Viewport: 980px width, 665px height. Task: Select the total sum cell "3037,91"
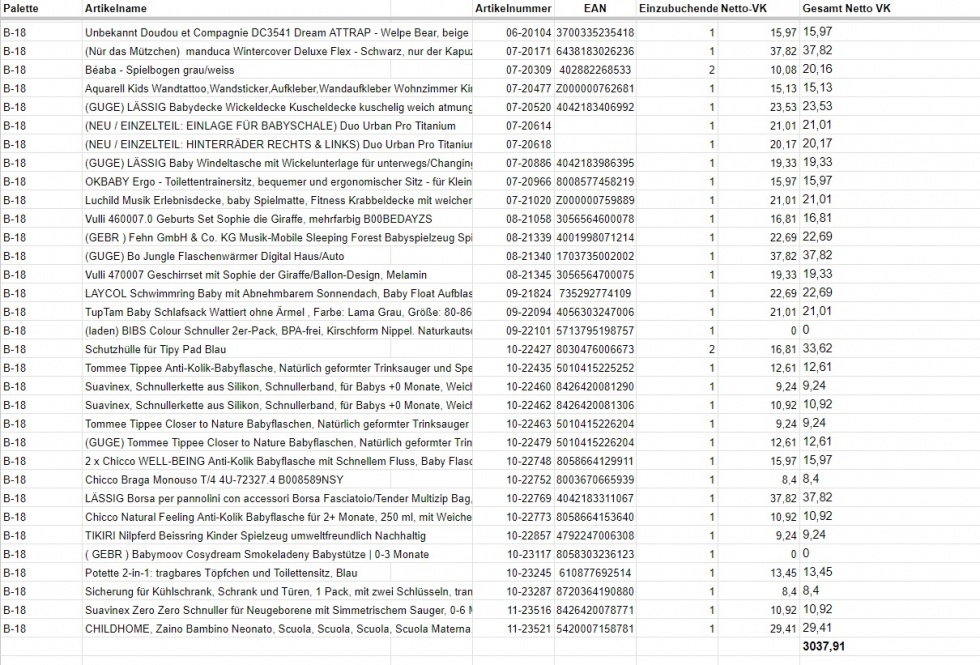(824, 646)
